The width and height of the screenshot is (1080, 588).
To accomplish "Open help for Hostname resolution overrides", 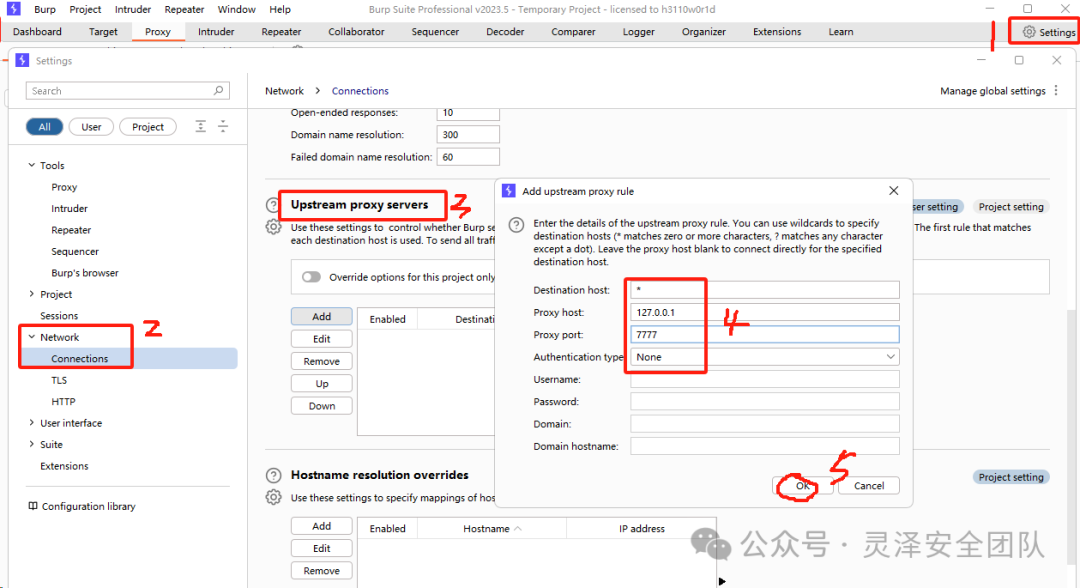I will tap(273, 475).
